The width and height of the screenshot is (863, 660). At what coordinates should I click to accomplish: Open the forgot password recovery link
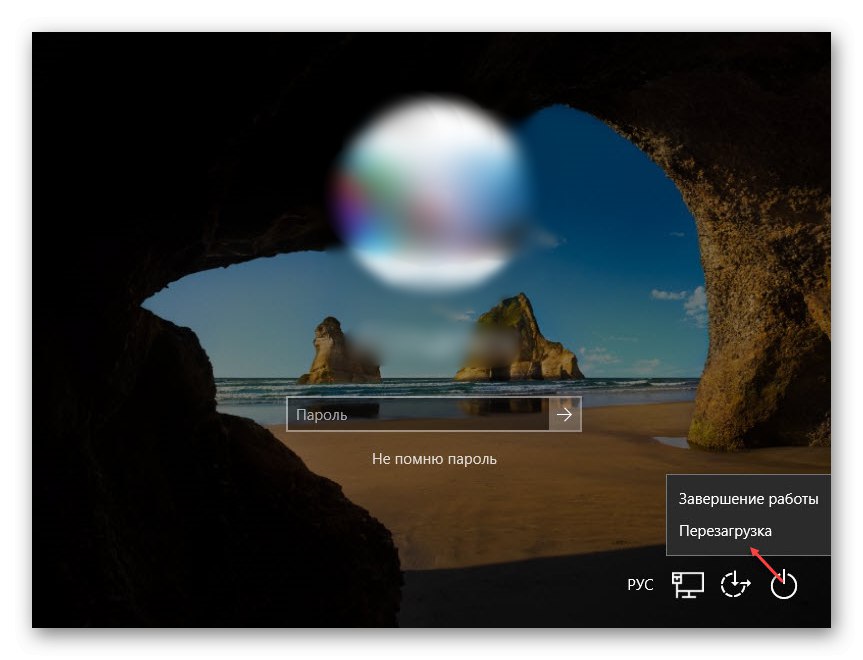click(x=436, y=459)
